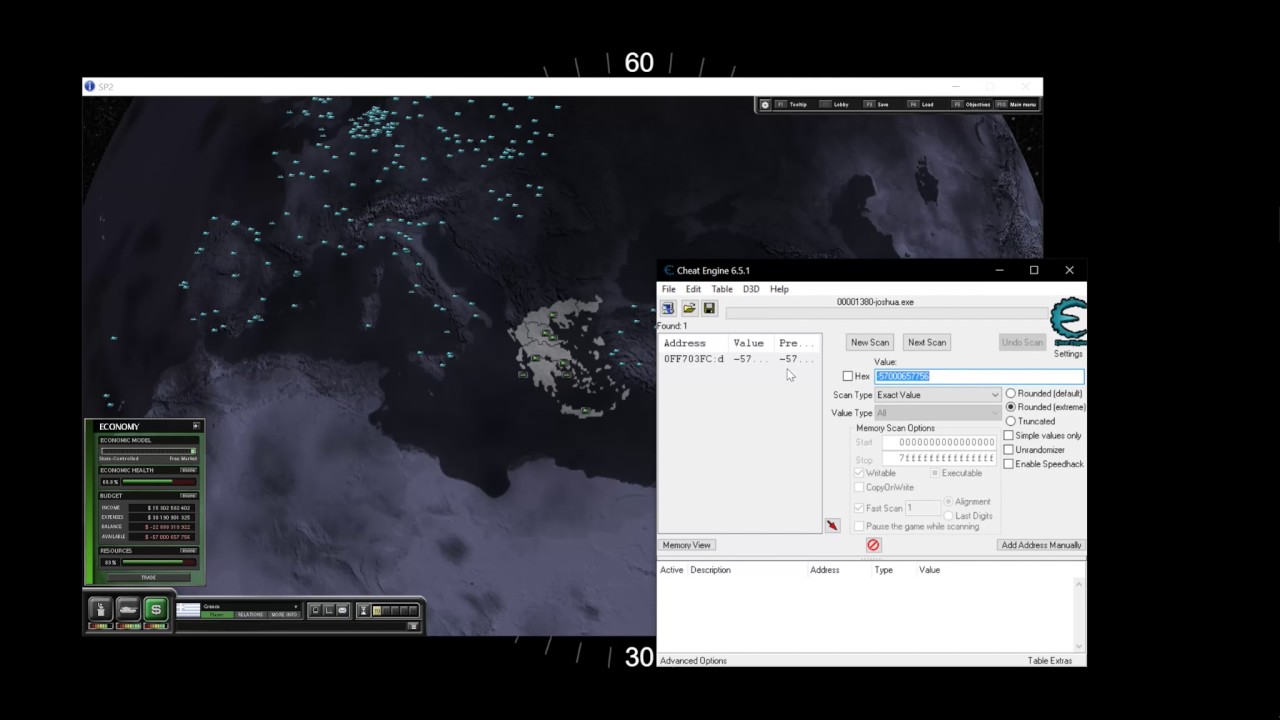
Task: Open the Table menu
Action: [722, 289]
